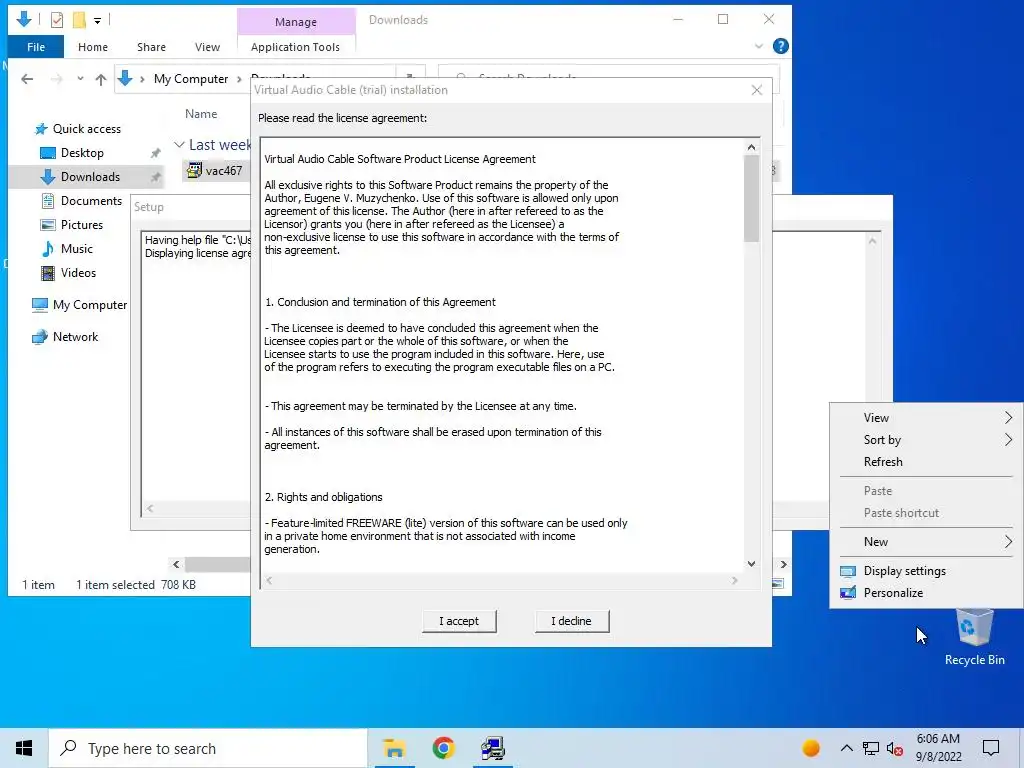Viewport: 1024px width, 768px height.
Task: Open the Recycle Bin desktop icon
Action: click(974, 637)
